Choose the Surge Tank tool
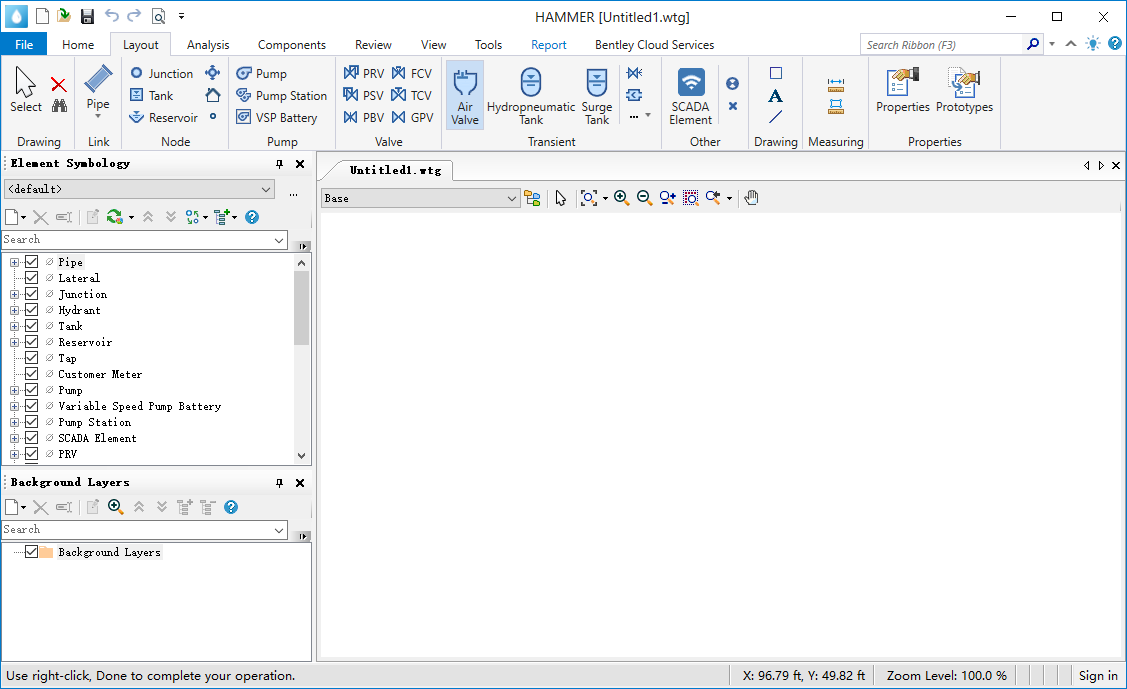The height and width of the screenshot is (689, 1127). [x=597, y=96]
